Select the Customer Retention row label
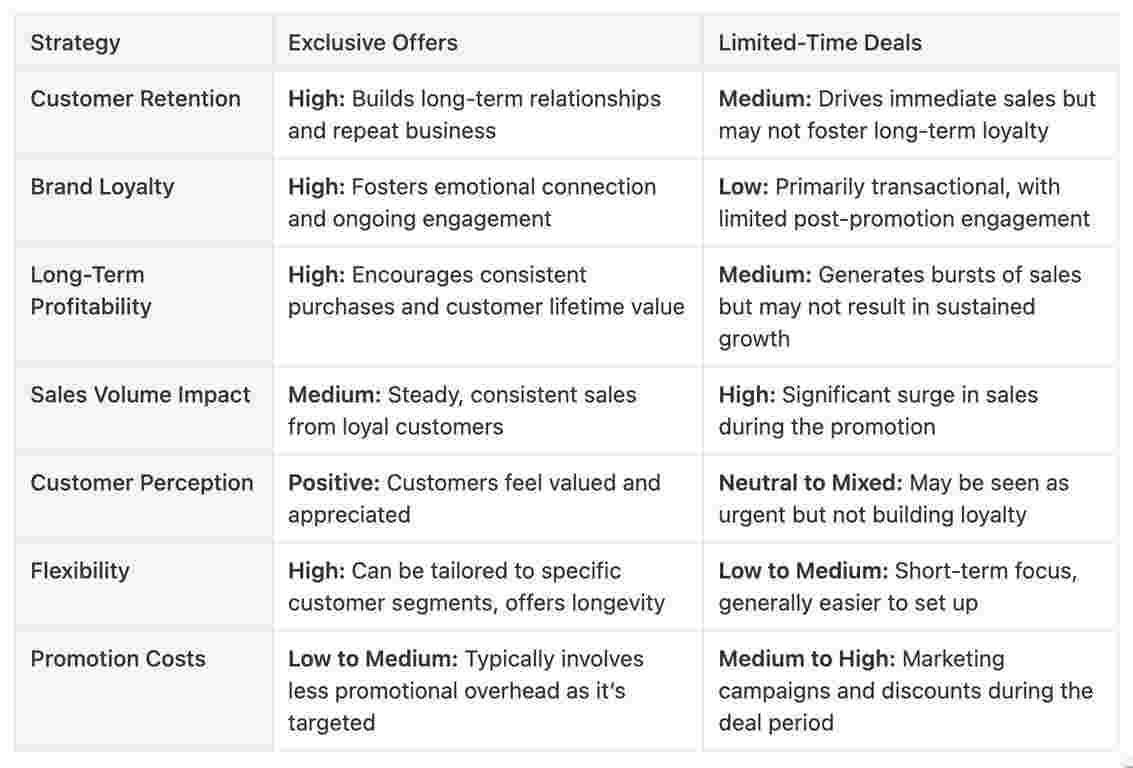 coord(135,99)
